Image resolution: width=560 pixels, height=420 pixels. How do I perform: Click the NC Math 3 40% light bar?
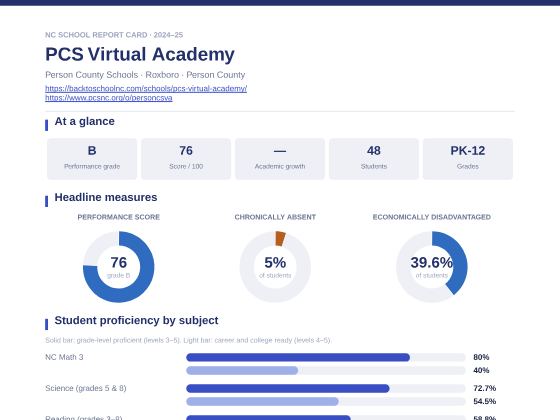242,370
